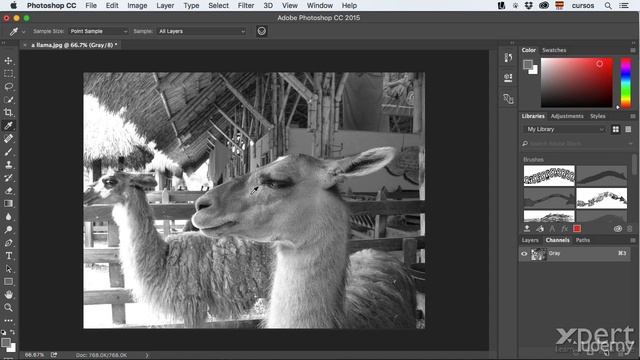Screen dimensions: 640x360
Task: Select the Zoom tool
Action: click(x=8, y=308)
